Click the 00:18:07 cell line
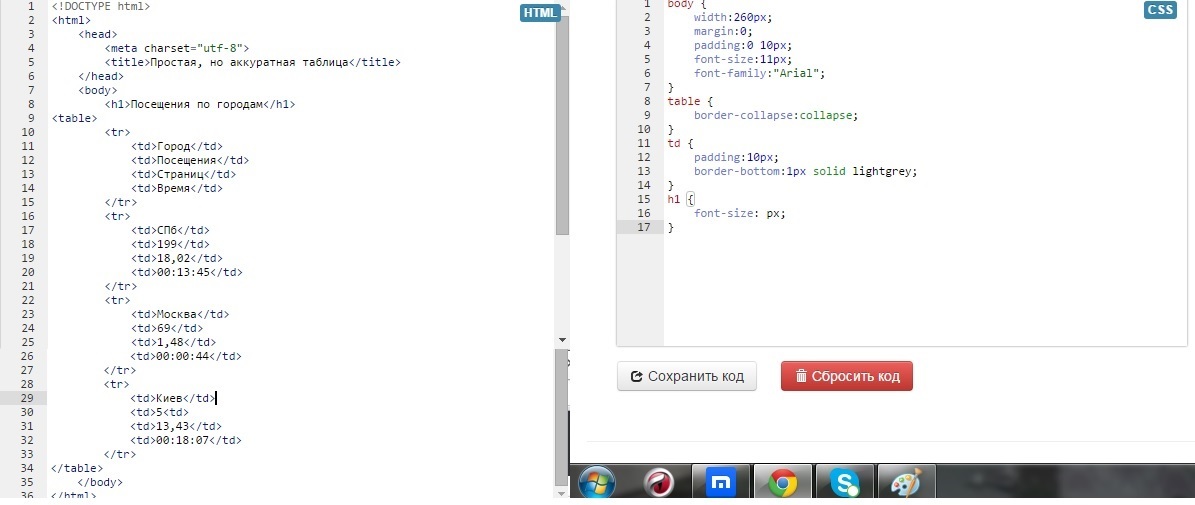This screenshot has width=1195, height=505. (187, 440)
